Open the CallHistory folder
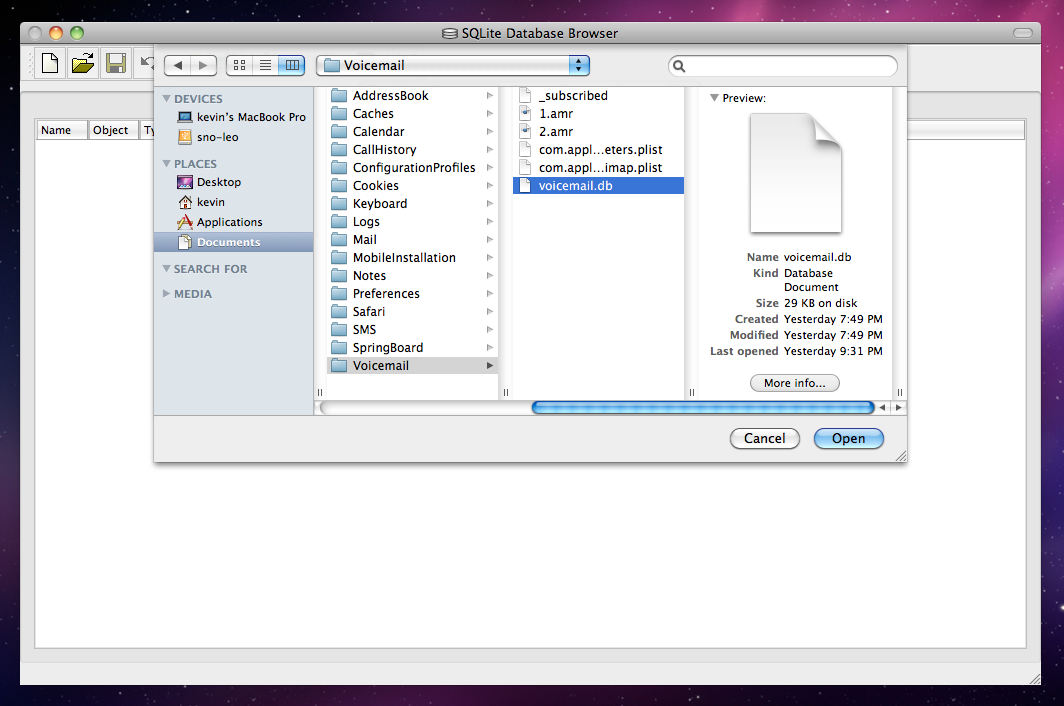 tap(413, 149)
